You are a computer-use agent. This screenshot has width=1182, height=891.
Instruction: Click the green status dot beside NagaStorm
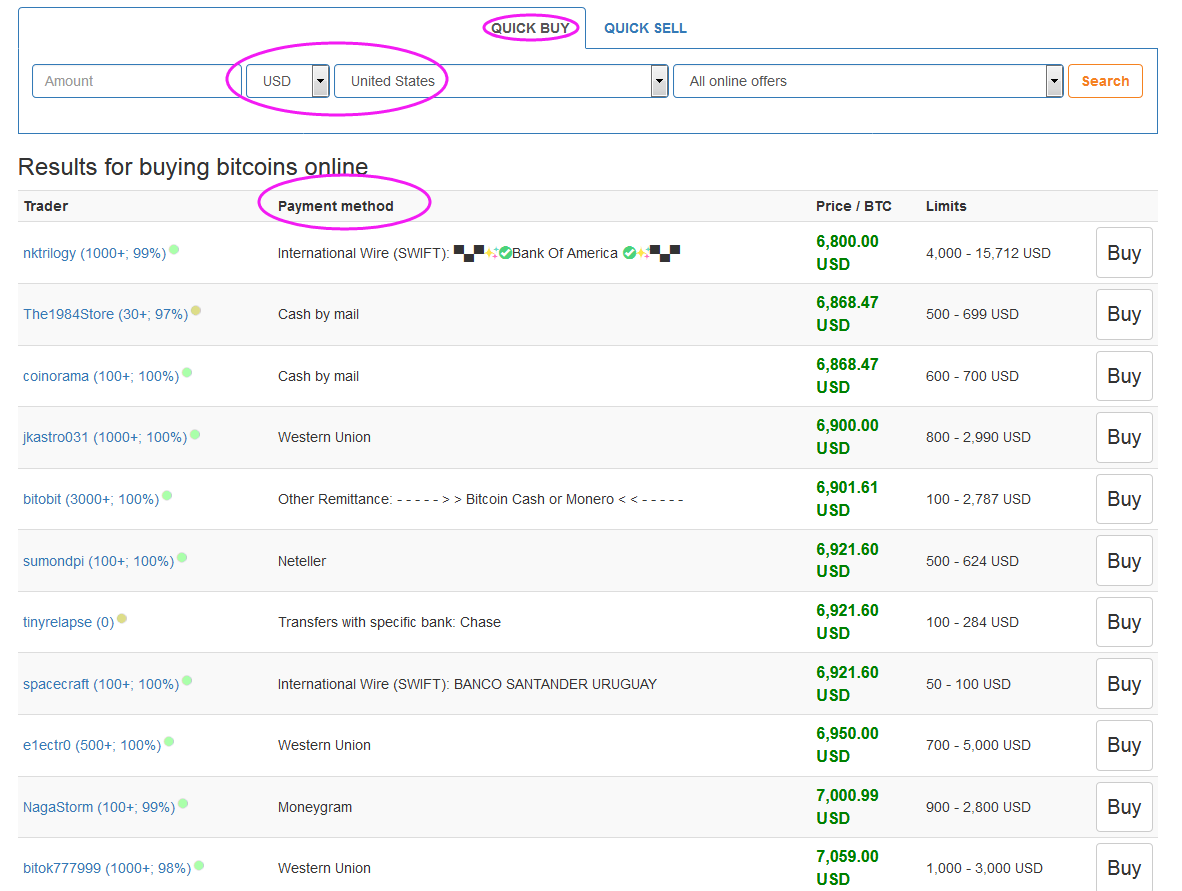(x=183, y=804)
